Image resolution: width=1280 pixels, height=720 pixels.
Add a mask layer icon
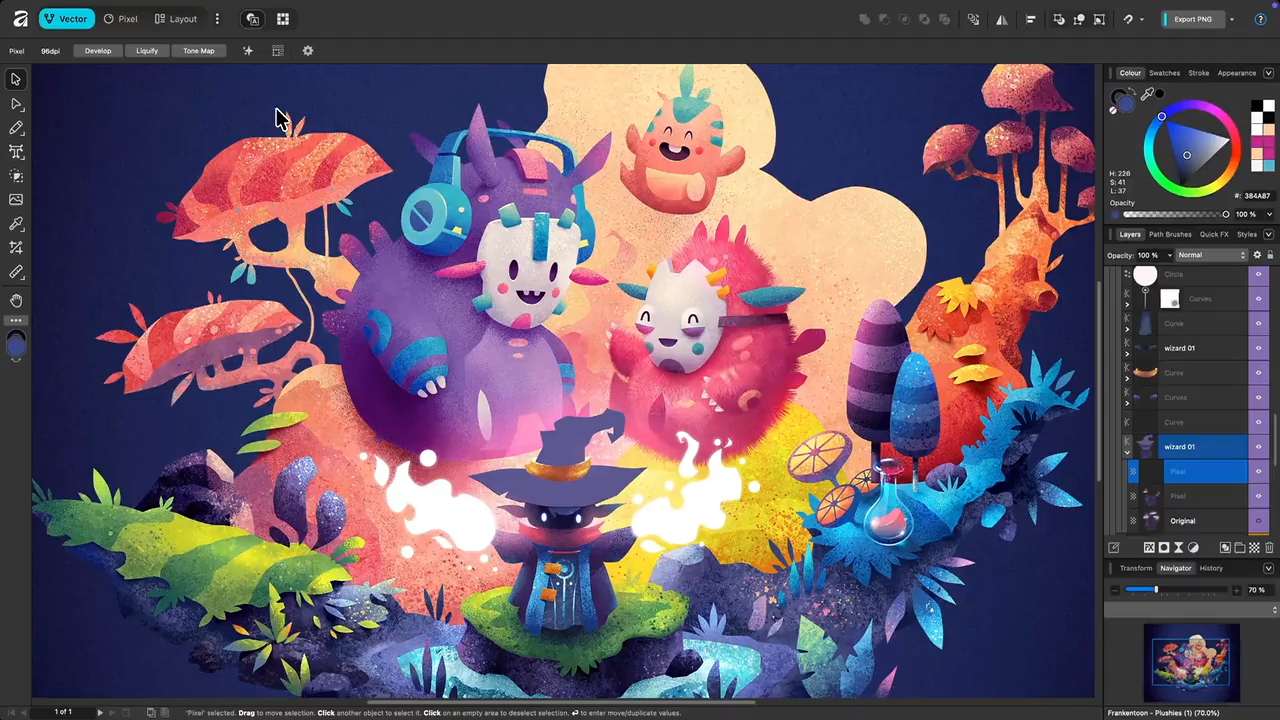click(1164, 547)
